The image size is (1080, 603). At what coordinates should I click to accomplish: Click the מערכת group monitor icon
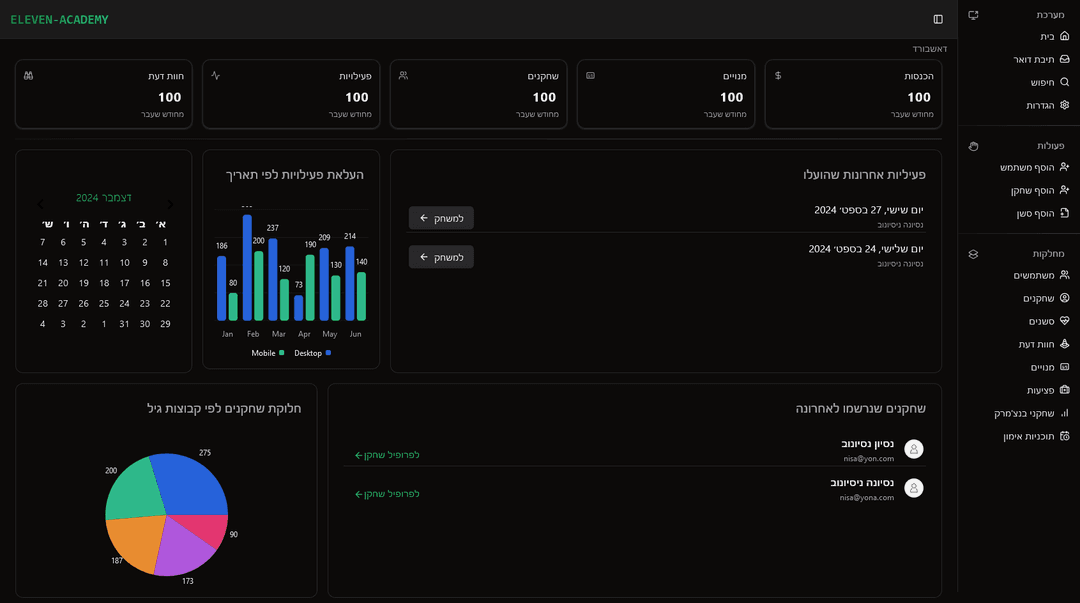[973, 15]
